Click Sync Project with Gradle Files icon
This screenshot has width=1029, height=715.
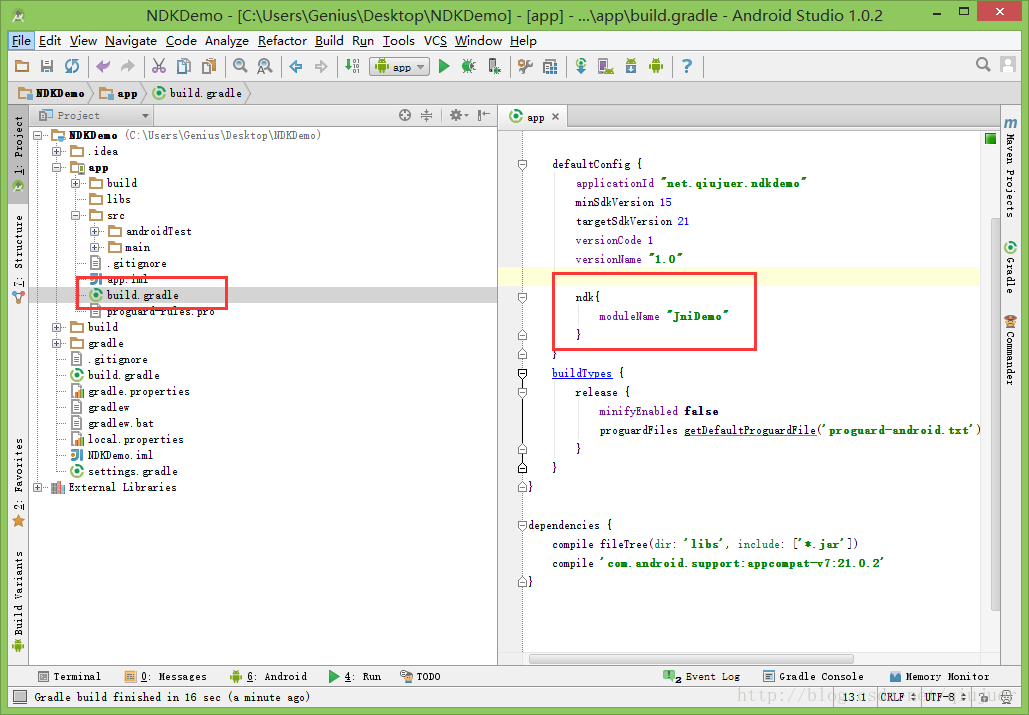pos(581,66)
